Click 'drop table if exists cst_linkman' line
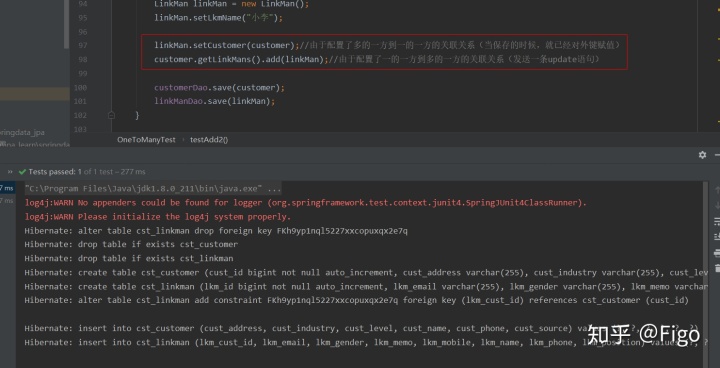720x368 pixels. point(129,258)
